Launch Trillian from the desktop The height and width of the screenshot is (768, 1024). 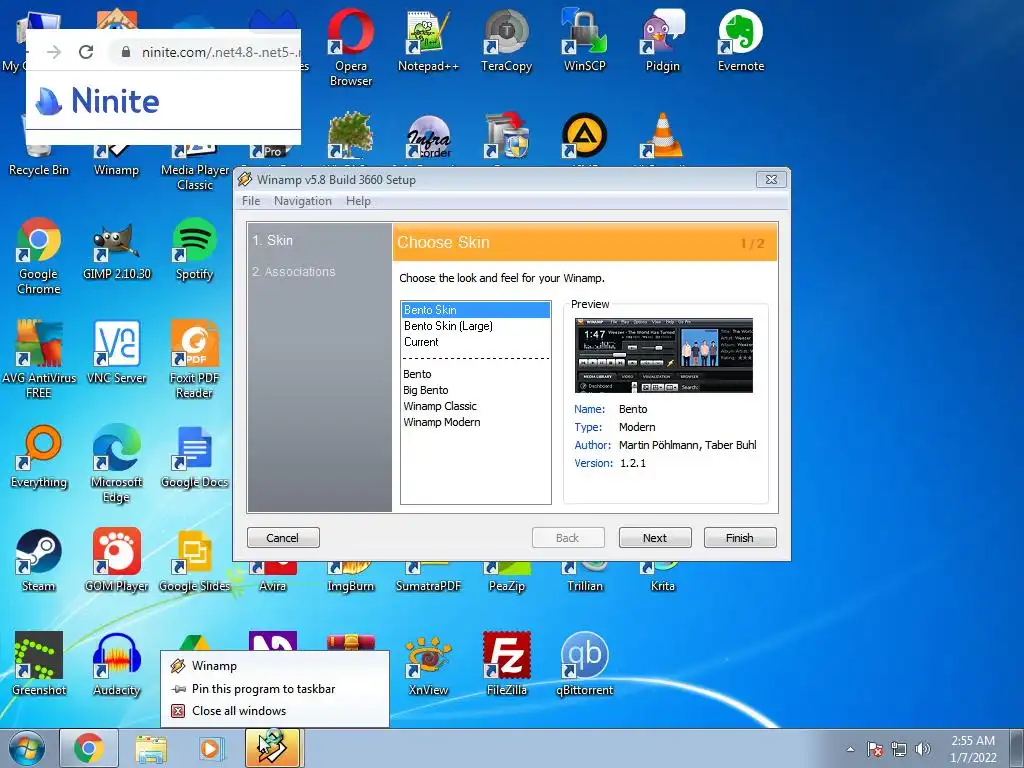tap(584, 579)
